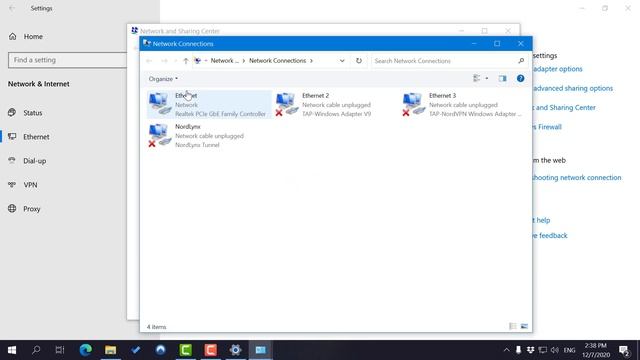Open Dial-up in Settings sidebar
Screen dimensions: 640x360
point(35,161)
